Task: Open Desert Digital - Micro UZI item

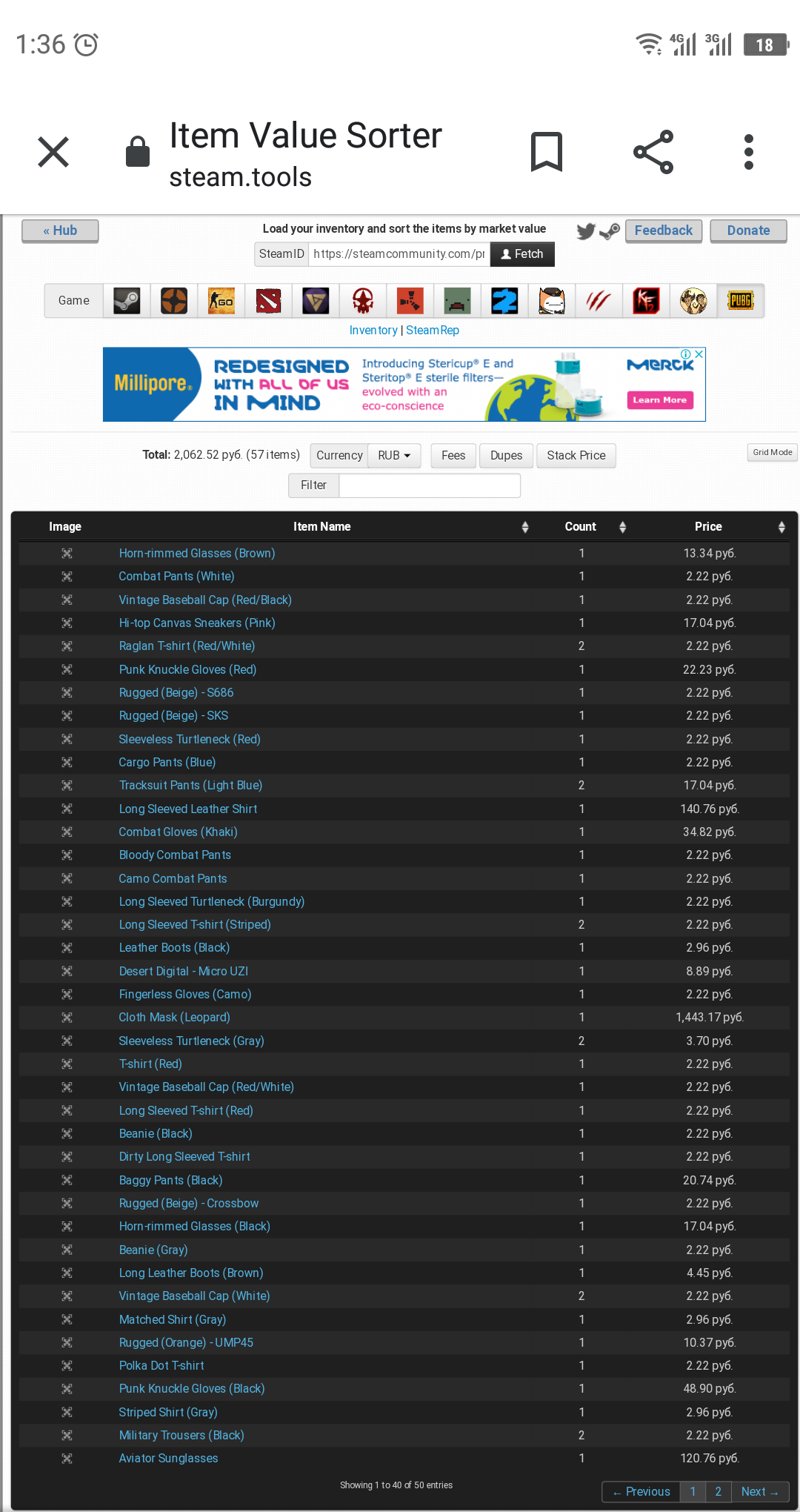Action: [x=184, y=971]
